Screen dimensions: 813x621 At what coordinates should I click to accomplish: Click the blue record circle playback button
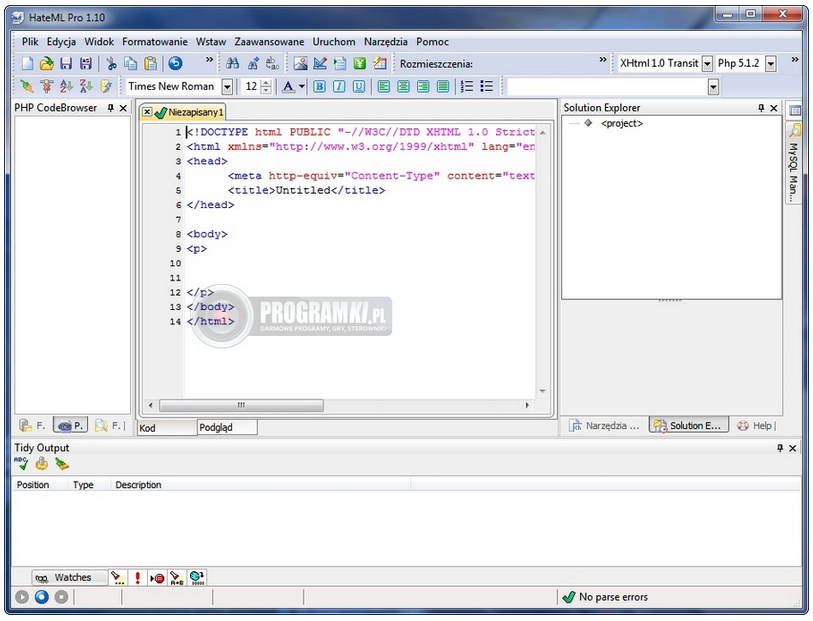click(x=41, y=597)
